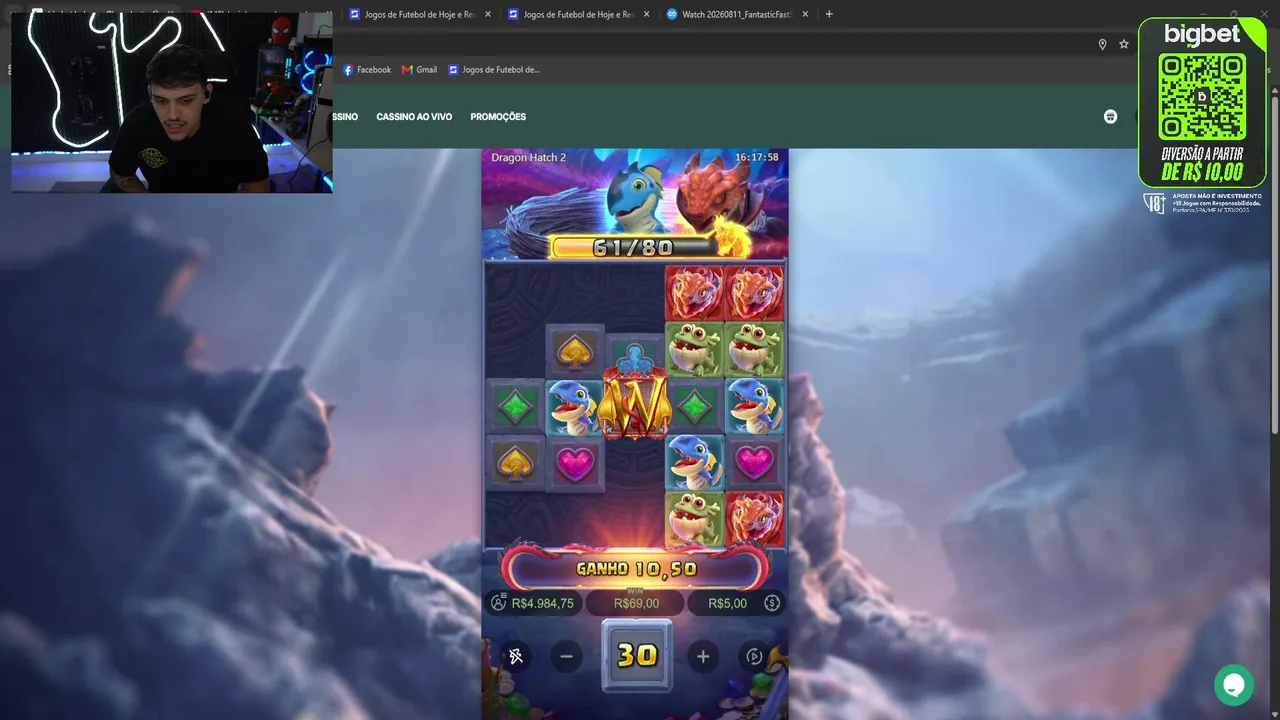1280x720 pixels.
Task: Go to CASSINO AO VIVO section
Action: coord(414,117)
